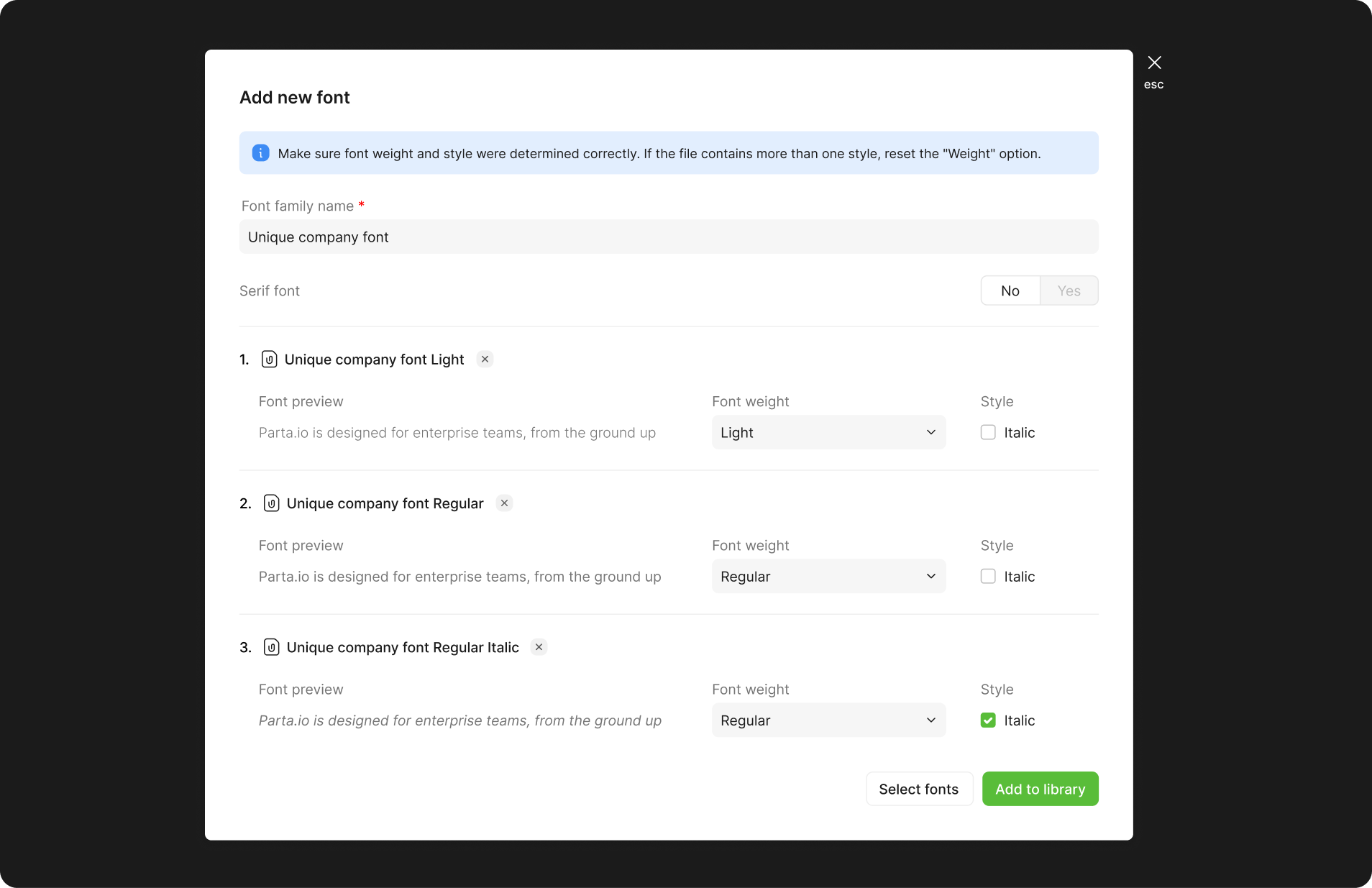This screenshot has width=1372, height=888.
Task: Click the blue info icon in banner
Action: click(260, 153)
